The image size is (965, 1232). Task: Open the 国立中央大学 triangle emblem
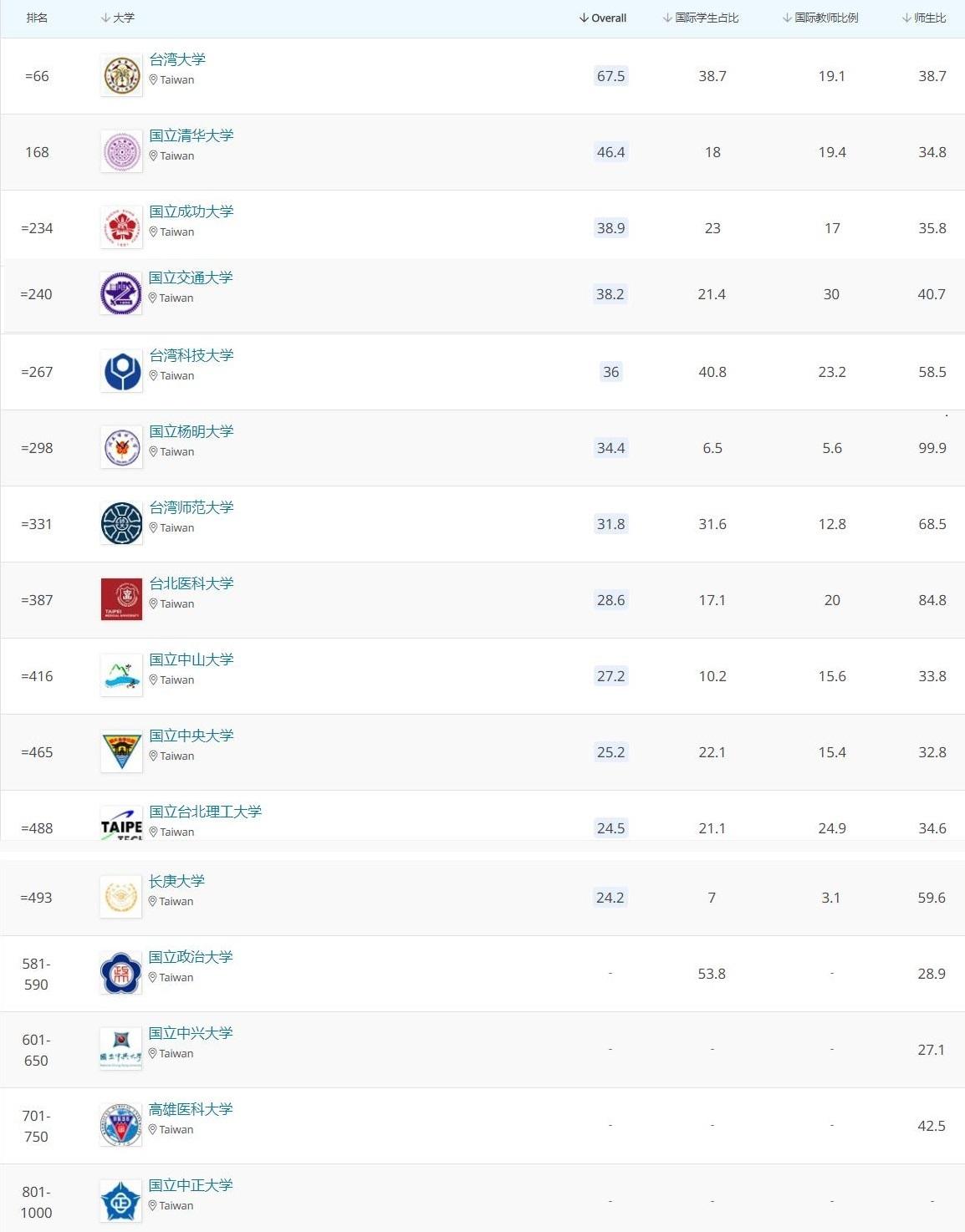point(121,751)
